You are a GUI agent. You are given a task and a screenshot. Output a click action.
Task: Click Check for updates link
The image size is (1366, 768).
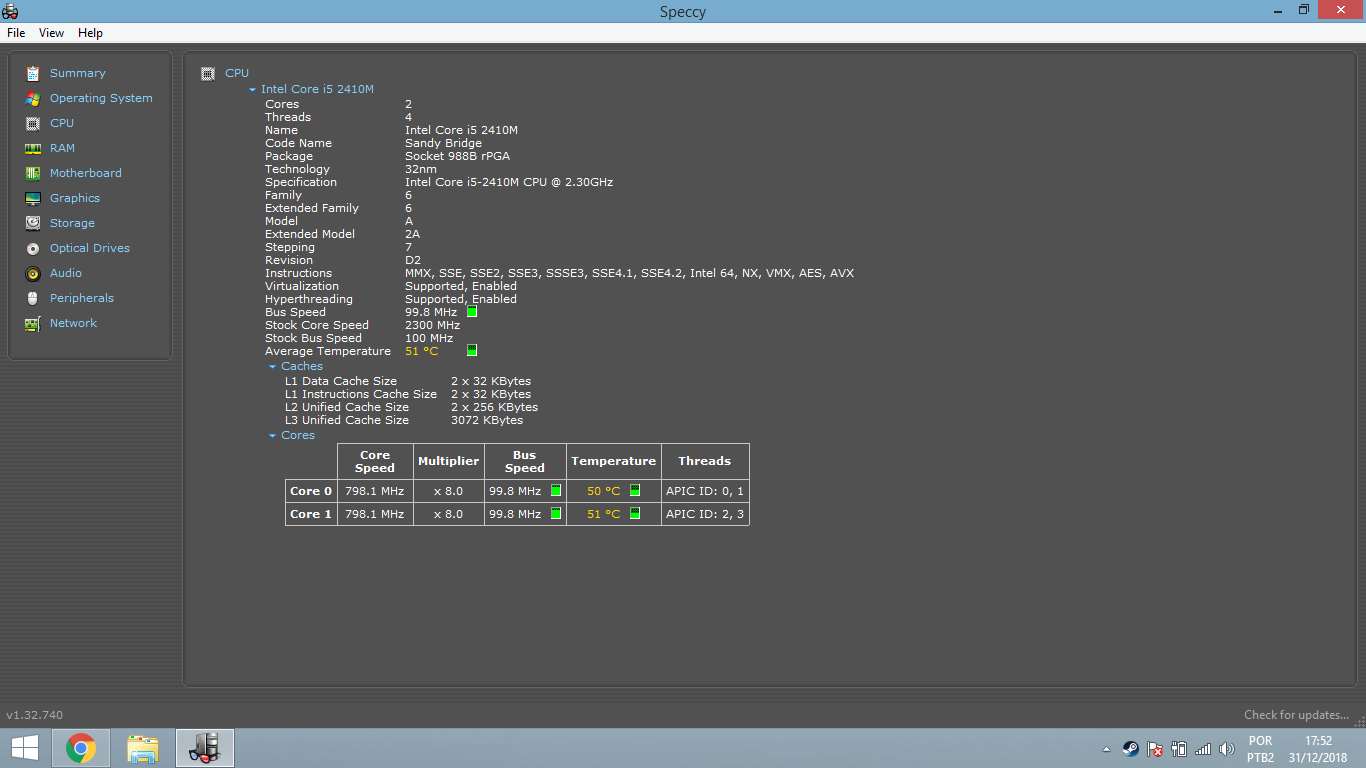[x=1297, y=715]
